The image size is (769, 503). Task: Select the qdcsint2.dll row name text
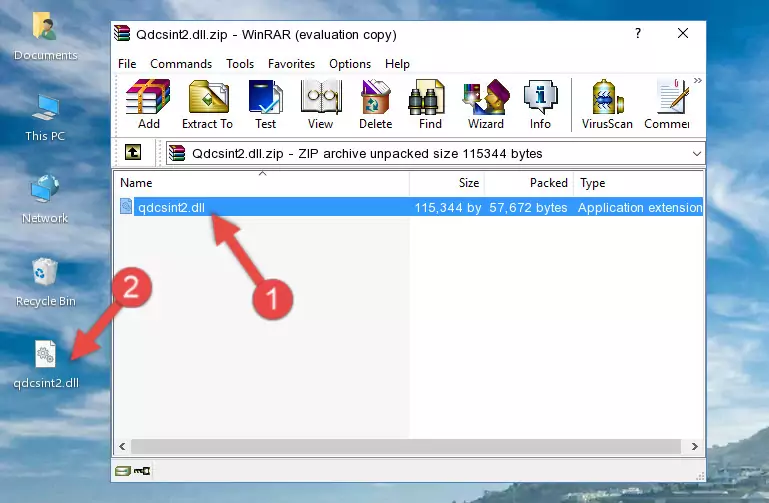pos(171,207)
